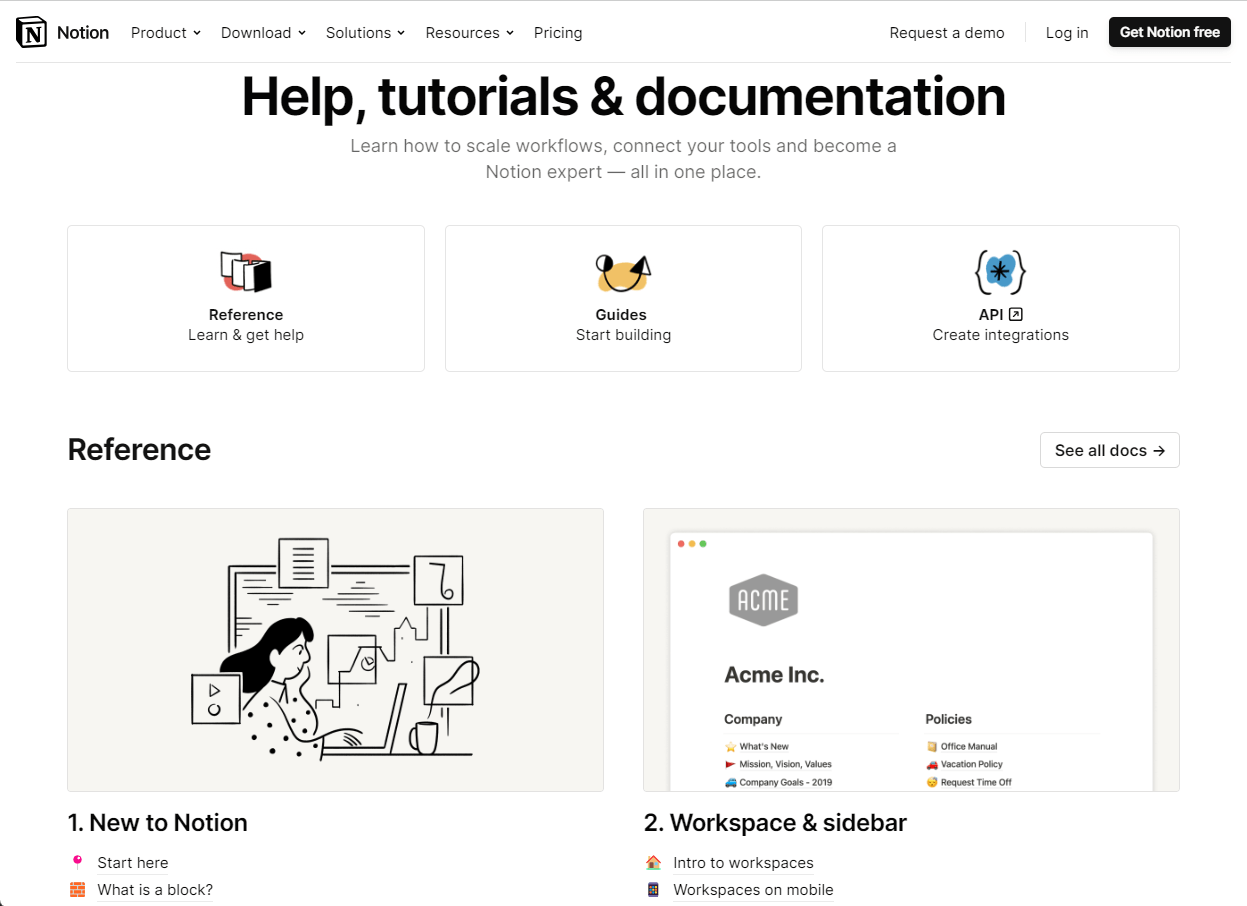Open the Workspaces on mobile link
The image size is (1247, 906).
click(753, 889)
